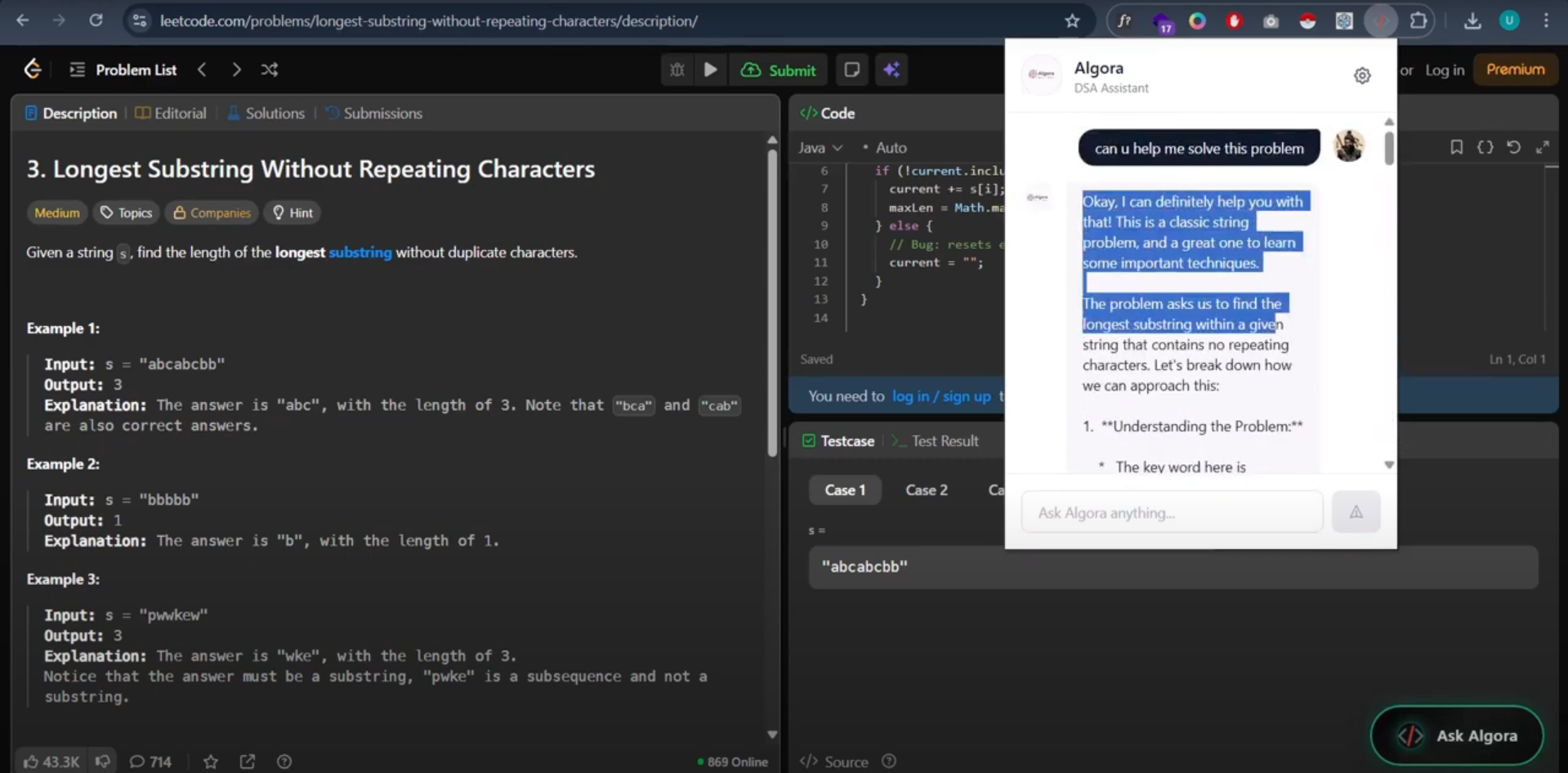1568x773 pixels.
Task: Click the Auto indicator in editor
Action: (885, 148)
